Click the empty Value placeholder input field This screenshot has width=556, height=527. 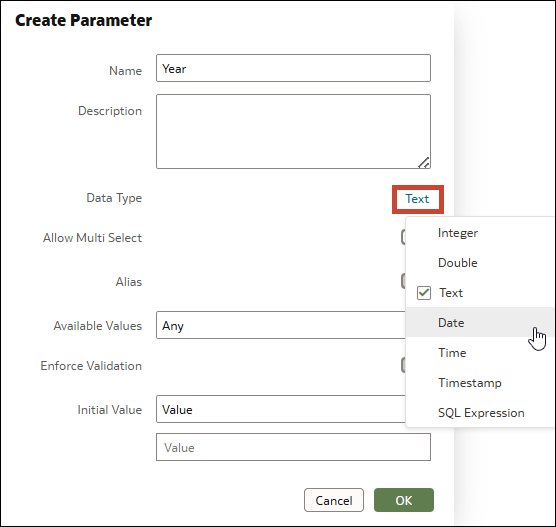[x=293, y=447]
